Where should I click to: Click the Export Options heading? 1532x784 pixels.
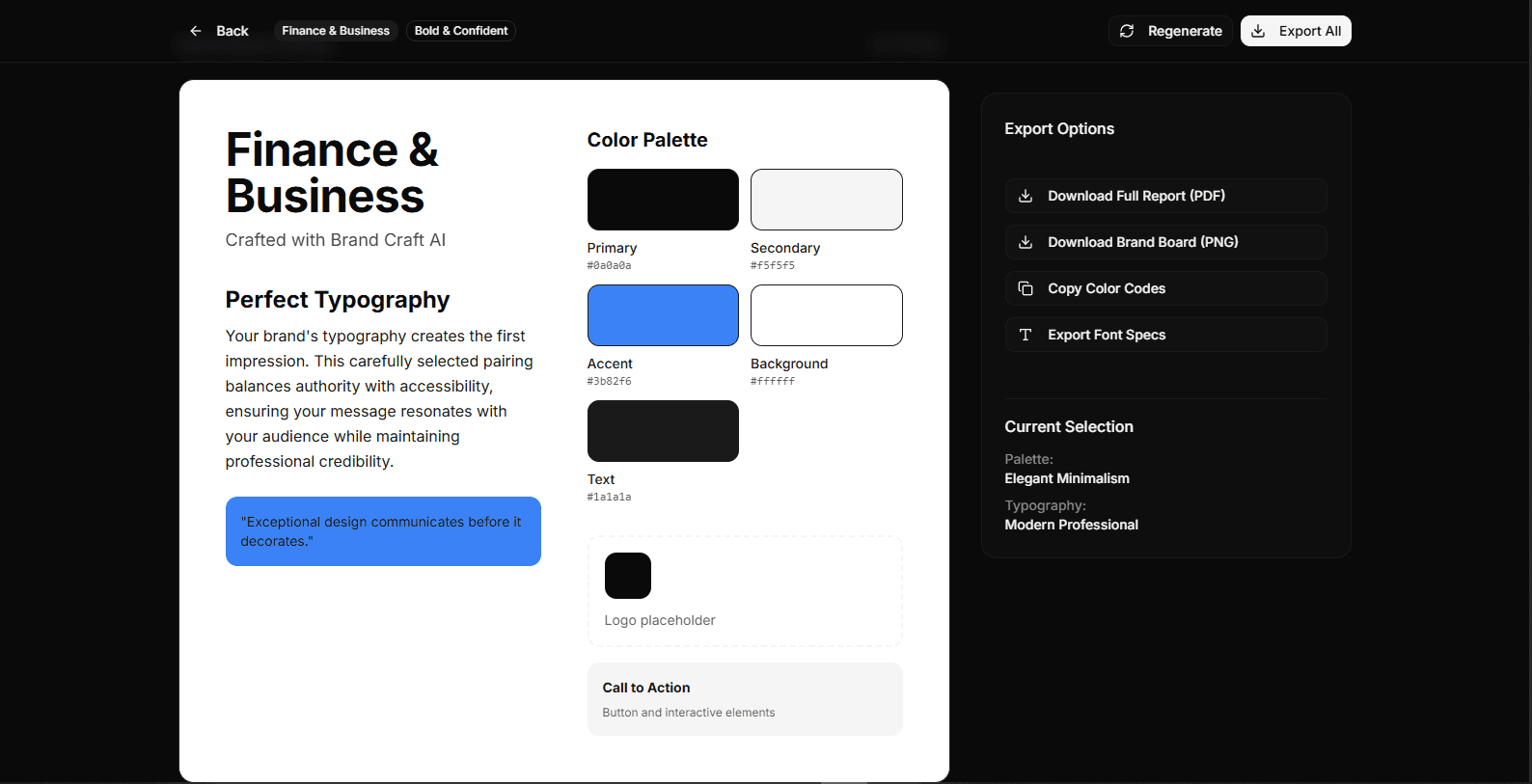tap(1059, 128)
